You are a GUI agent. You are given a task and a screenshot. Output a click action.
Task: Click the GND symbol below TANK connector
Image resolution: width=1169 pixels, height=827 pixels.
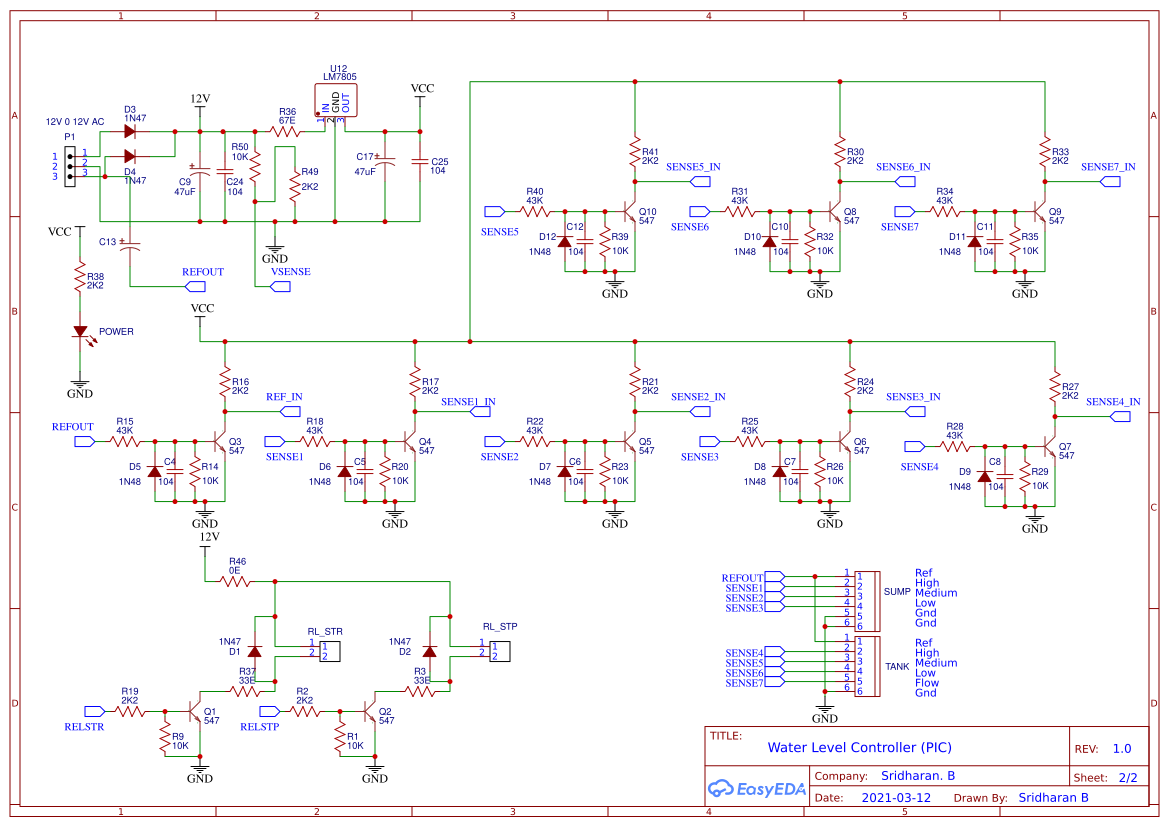coord(825,710)
